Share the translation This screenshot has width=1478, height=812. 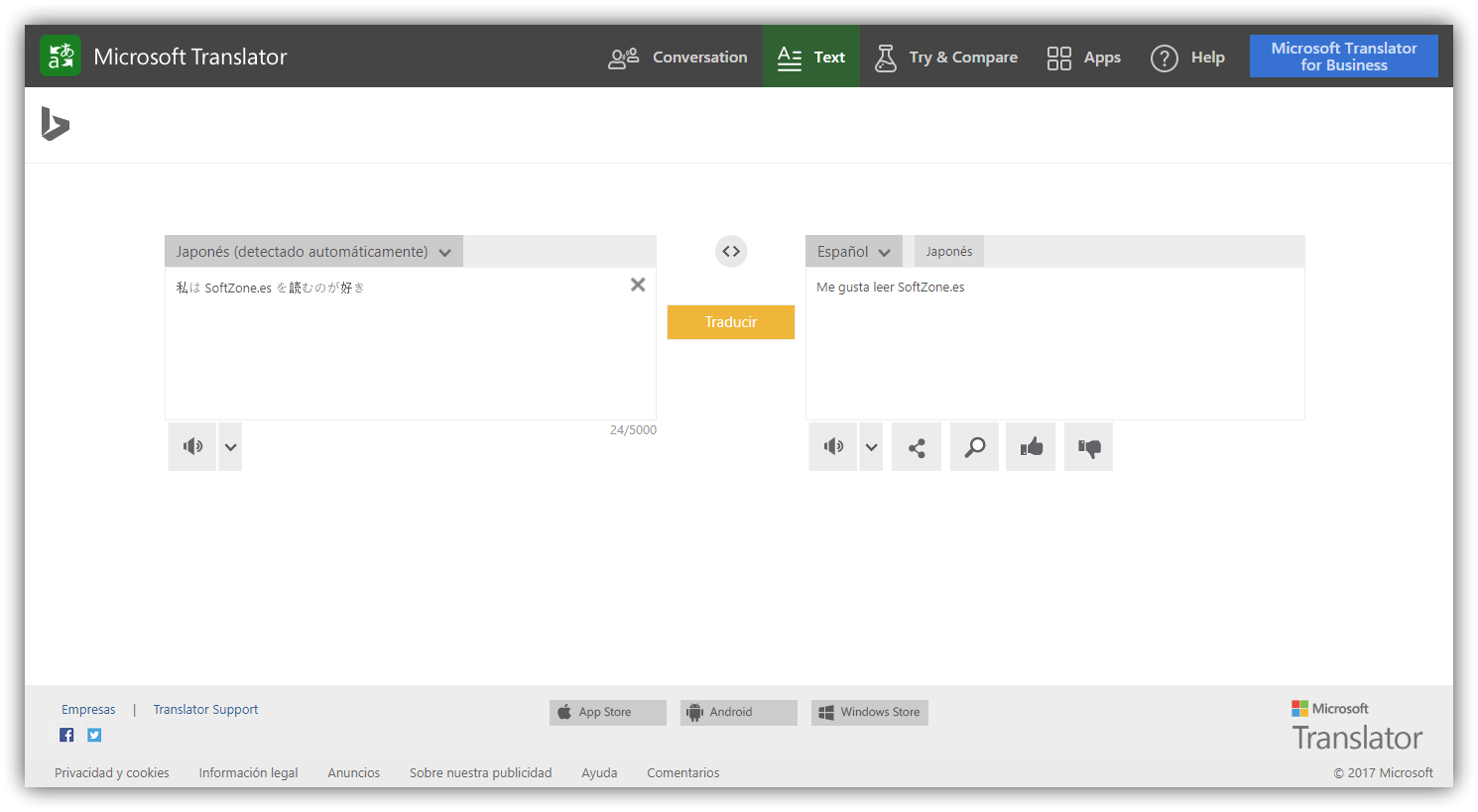pyautogui.click(x=917, y=447)
